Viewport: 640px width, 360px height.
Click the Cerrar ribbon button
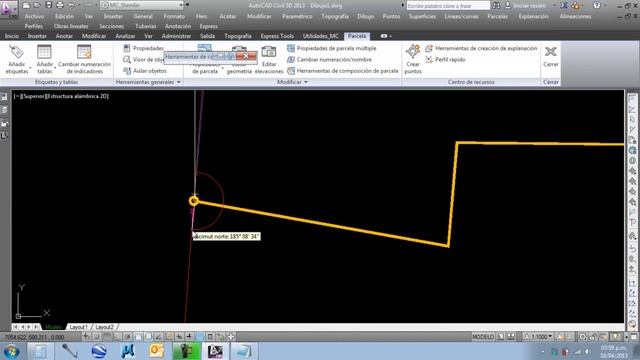(551, 56)
